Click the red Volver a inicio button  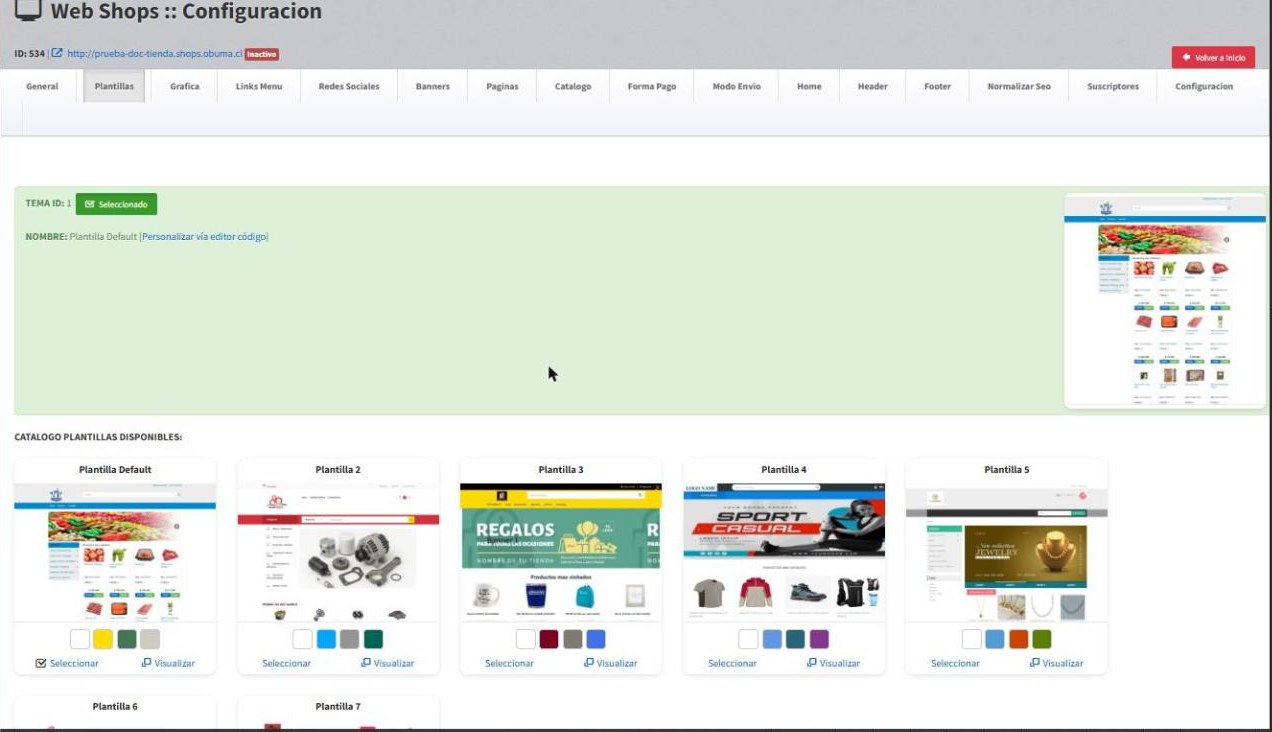coord(1213,58)
